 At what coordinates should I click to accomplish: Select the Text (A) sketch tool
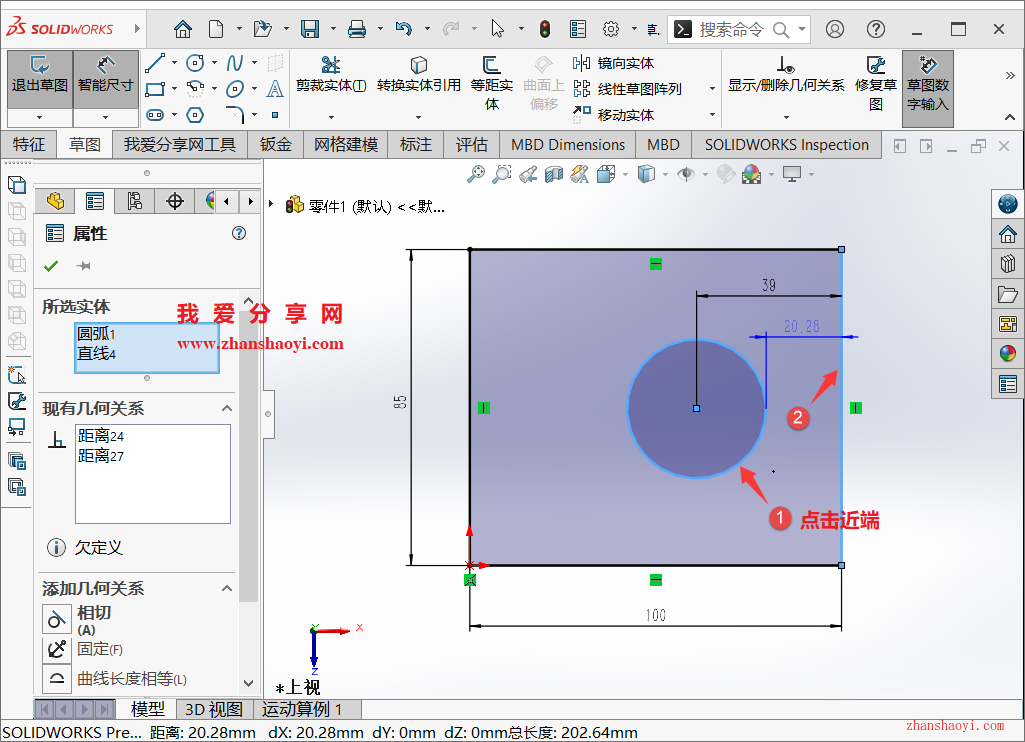point(275,88)
